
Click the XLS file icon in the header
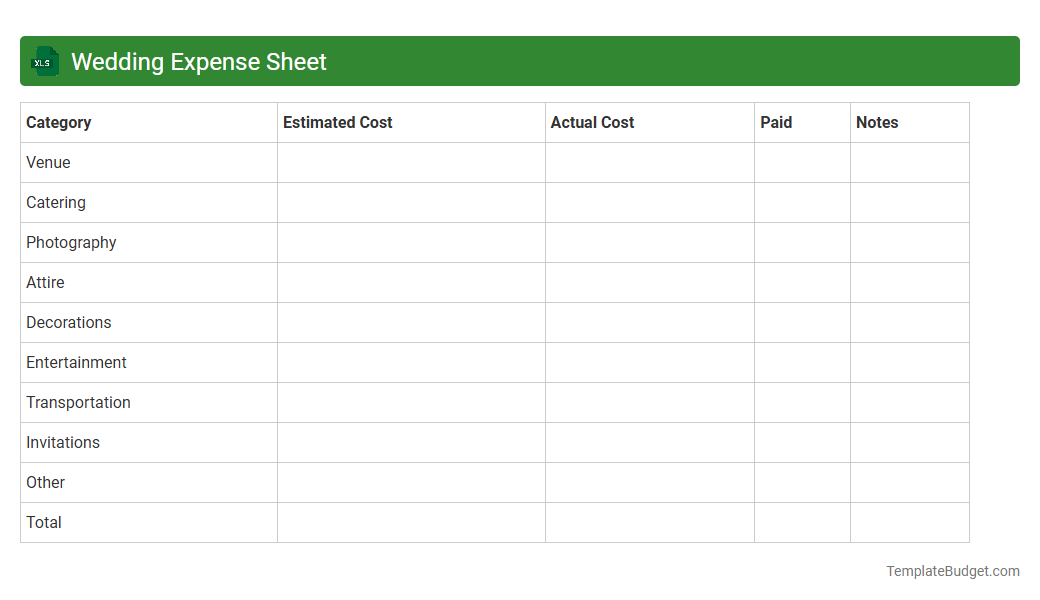tap(44, 61)
